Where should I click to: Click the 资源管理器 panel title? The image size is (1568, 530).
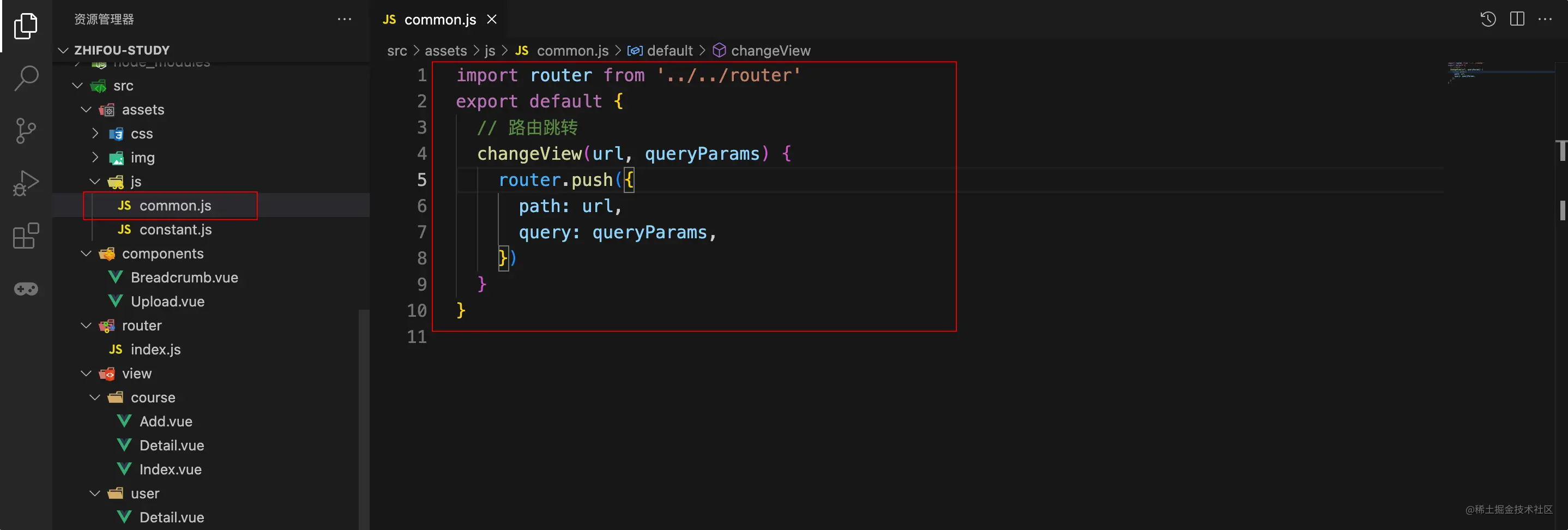tap(104, 20)
